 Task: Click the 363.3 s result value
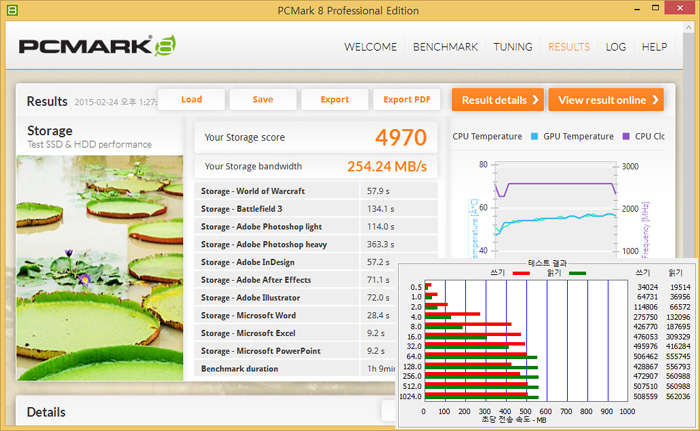coord(380,244)
